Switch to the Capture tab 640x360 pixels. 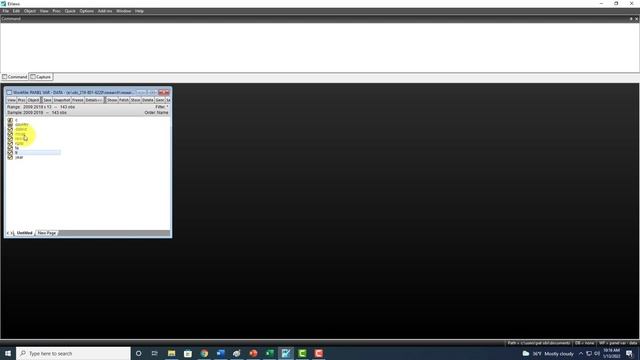(x=41, y=77)
